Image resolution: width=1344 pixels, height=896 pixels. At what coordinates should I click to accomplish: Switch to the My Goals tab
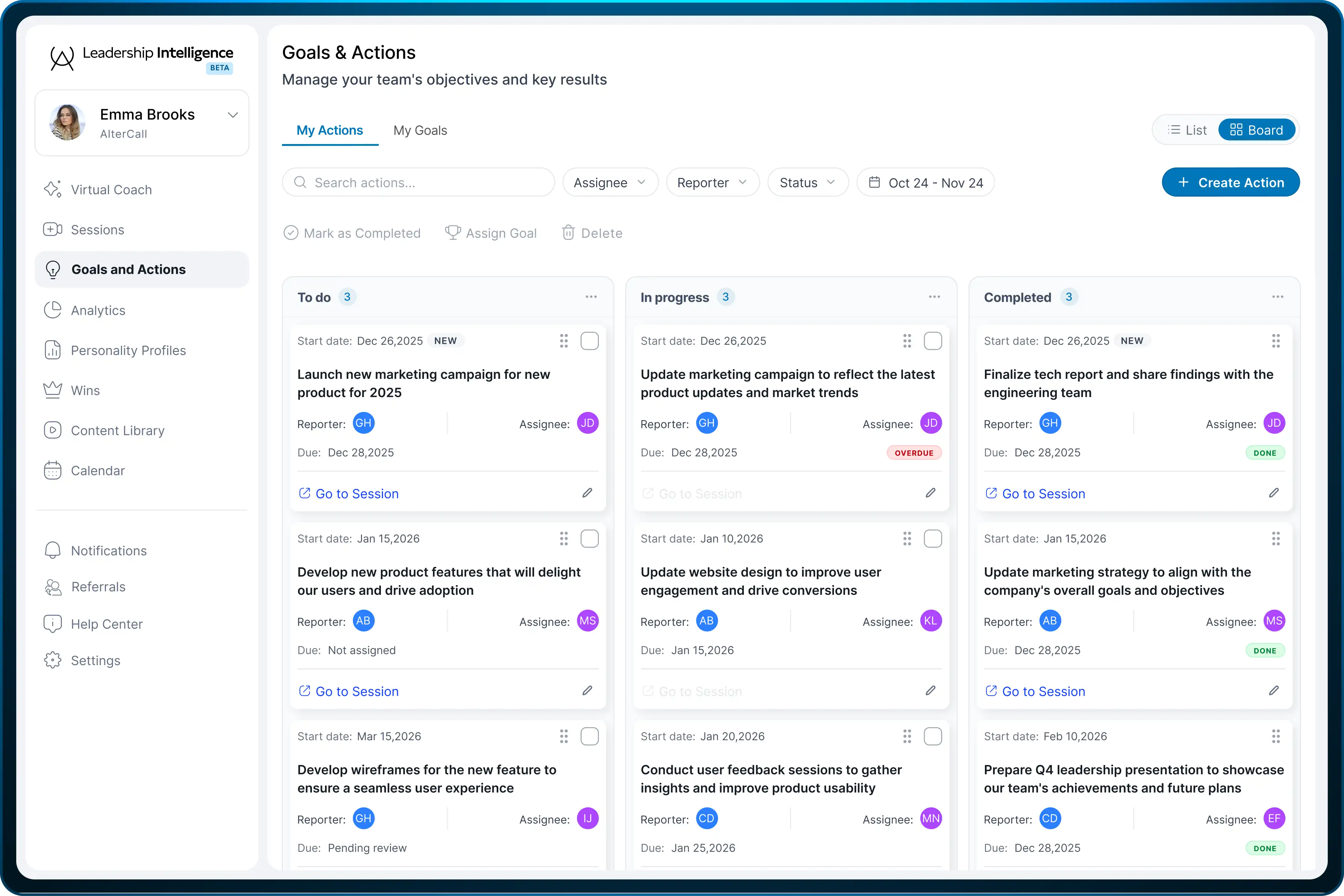click(420, 130)
